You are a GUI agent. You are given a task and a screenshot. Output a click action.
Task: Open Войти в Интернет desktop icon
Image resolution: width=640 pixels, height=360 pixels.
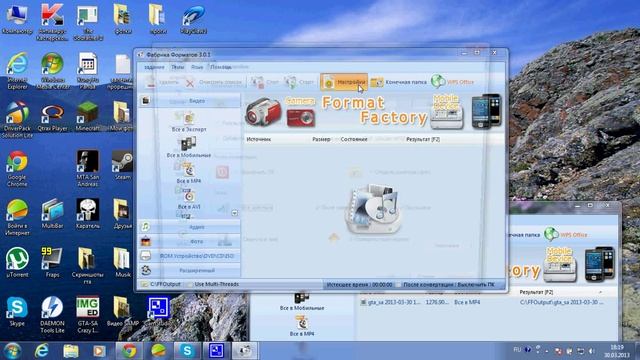tap(17, 218)
